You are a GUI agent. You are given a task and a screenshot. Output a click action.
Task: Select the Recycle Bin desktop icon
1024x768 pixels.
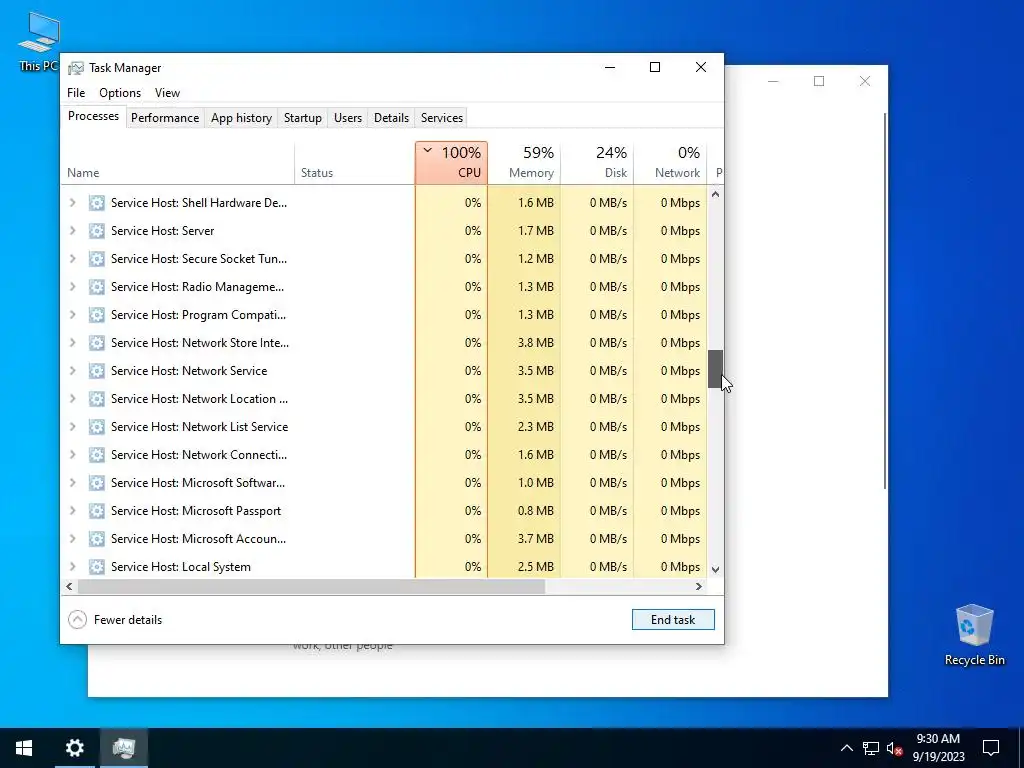(x=974, y=635)
